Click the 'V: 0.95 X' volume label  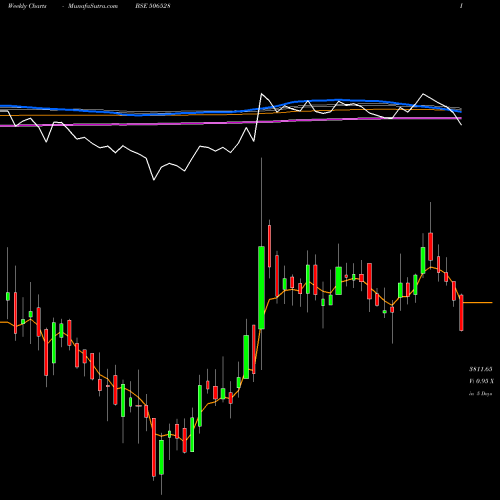click(481, 381)
